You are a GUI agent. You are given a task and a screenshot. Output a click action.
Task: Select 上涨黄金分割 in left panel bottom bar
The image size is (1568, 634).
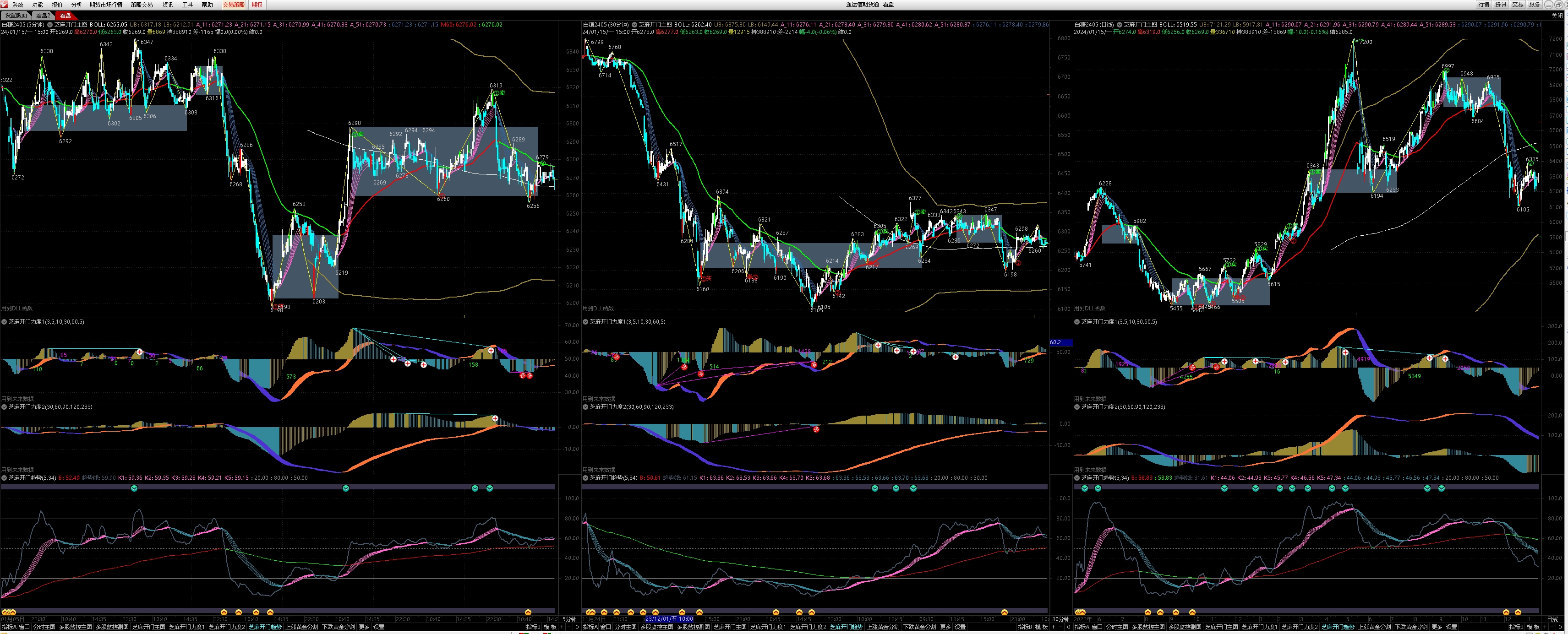[x=302, y=627]
